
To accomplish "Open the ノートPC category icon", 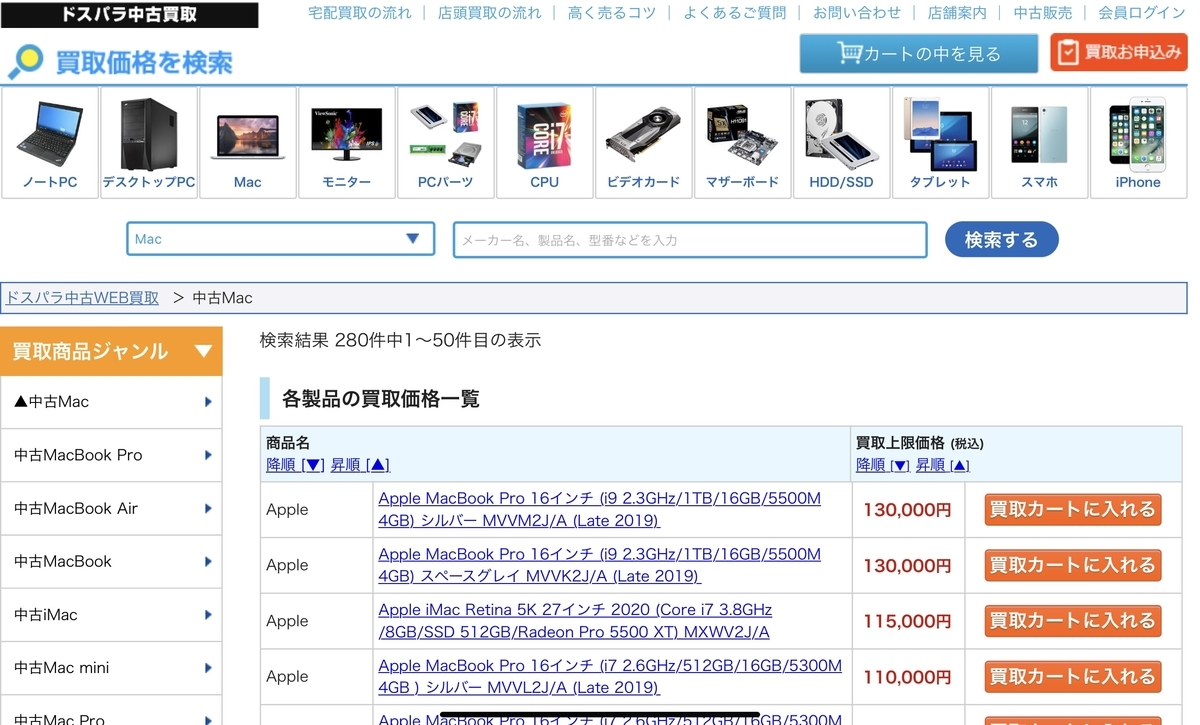I will click(50, 143).
